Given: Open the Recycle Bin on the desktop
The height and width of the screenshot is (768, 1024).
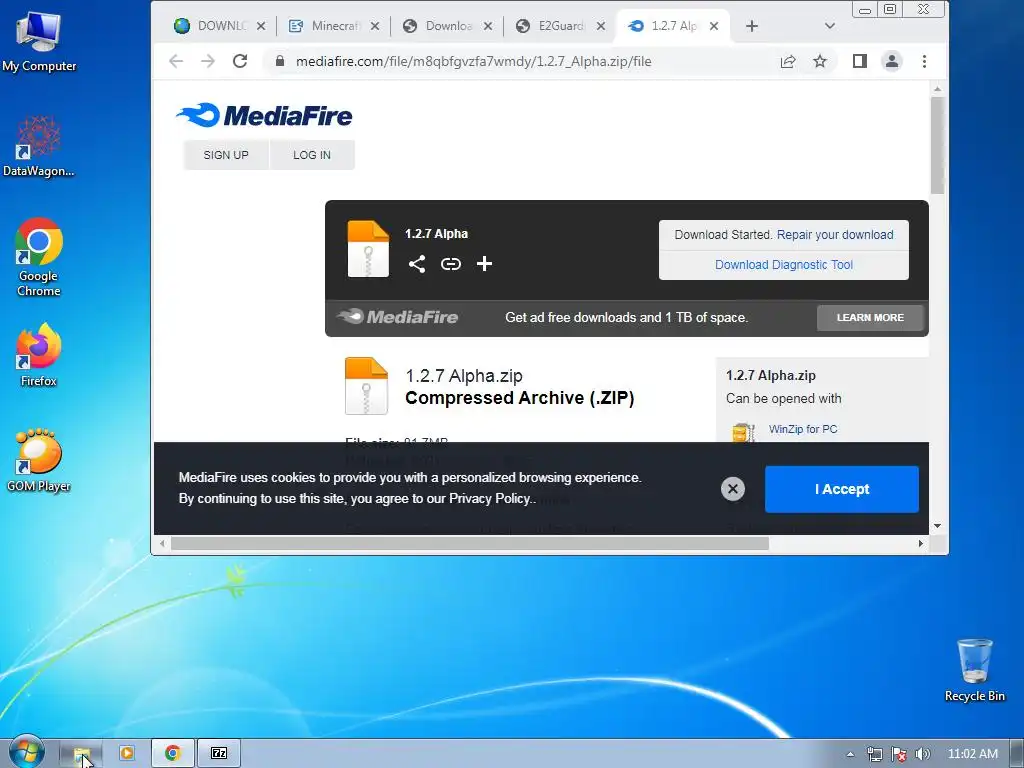Looking at the screenshot, I should (974, 670).
